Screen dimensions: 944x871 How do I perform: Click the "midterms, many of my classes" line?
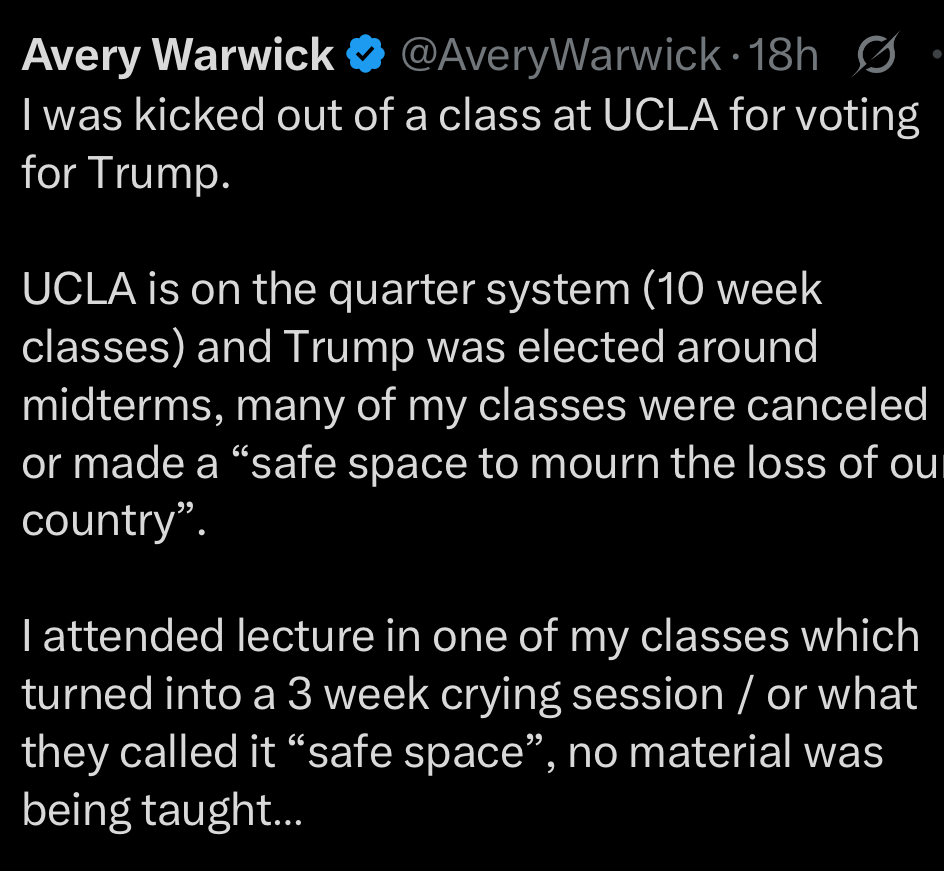(470, 406)
